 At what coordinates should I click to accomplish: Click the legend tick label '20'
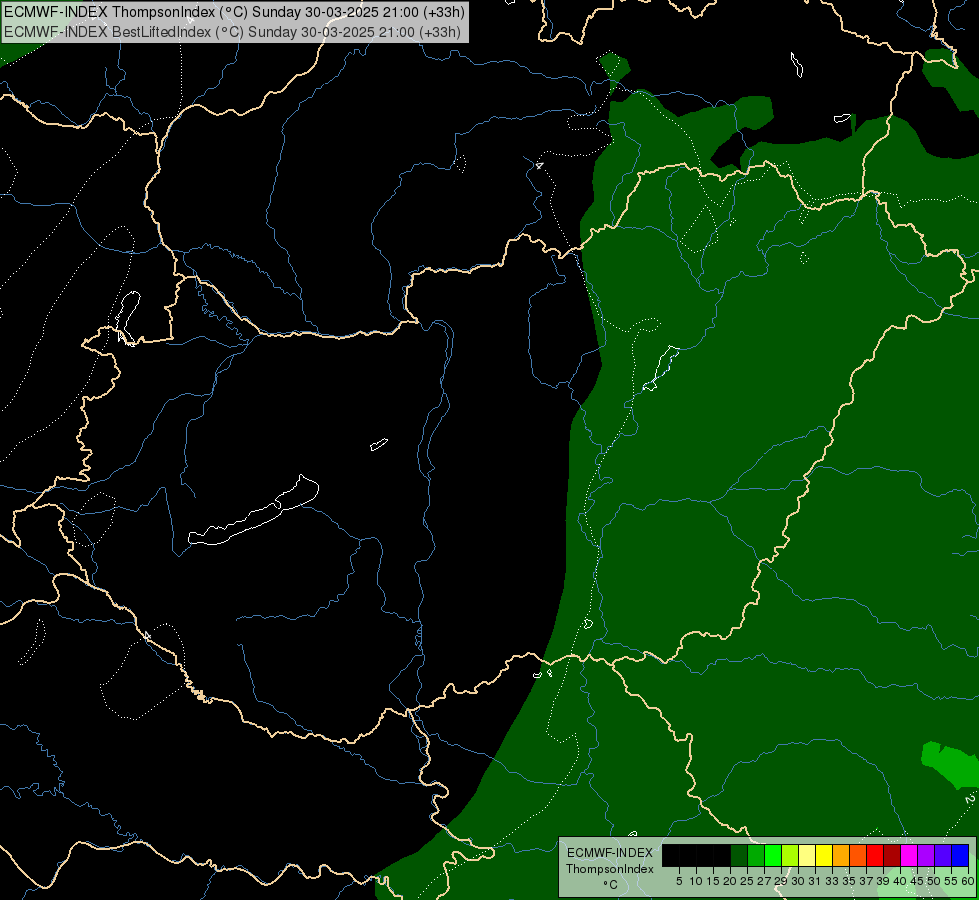[730, 881]
